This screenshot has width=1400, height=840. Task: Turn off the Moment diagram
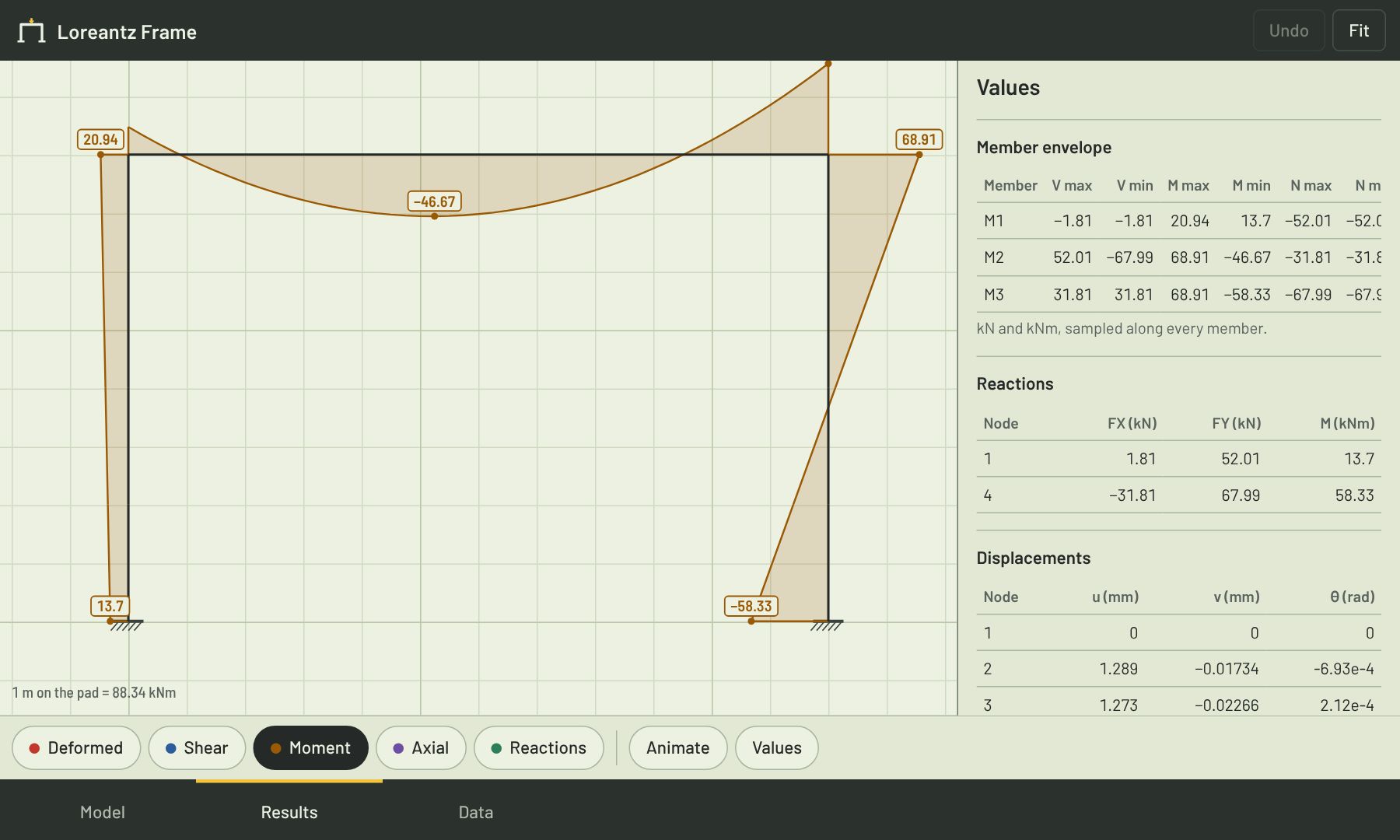[x=310, y=748]
